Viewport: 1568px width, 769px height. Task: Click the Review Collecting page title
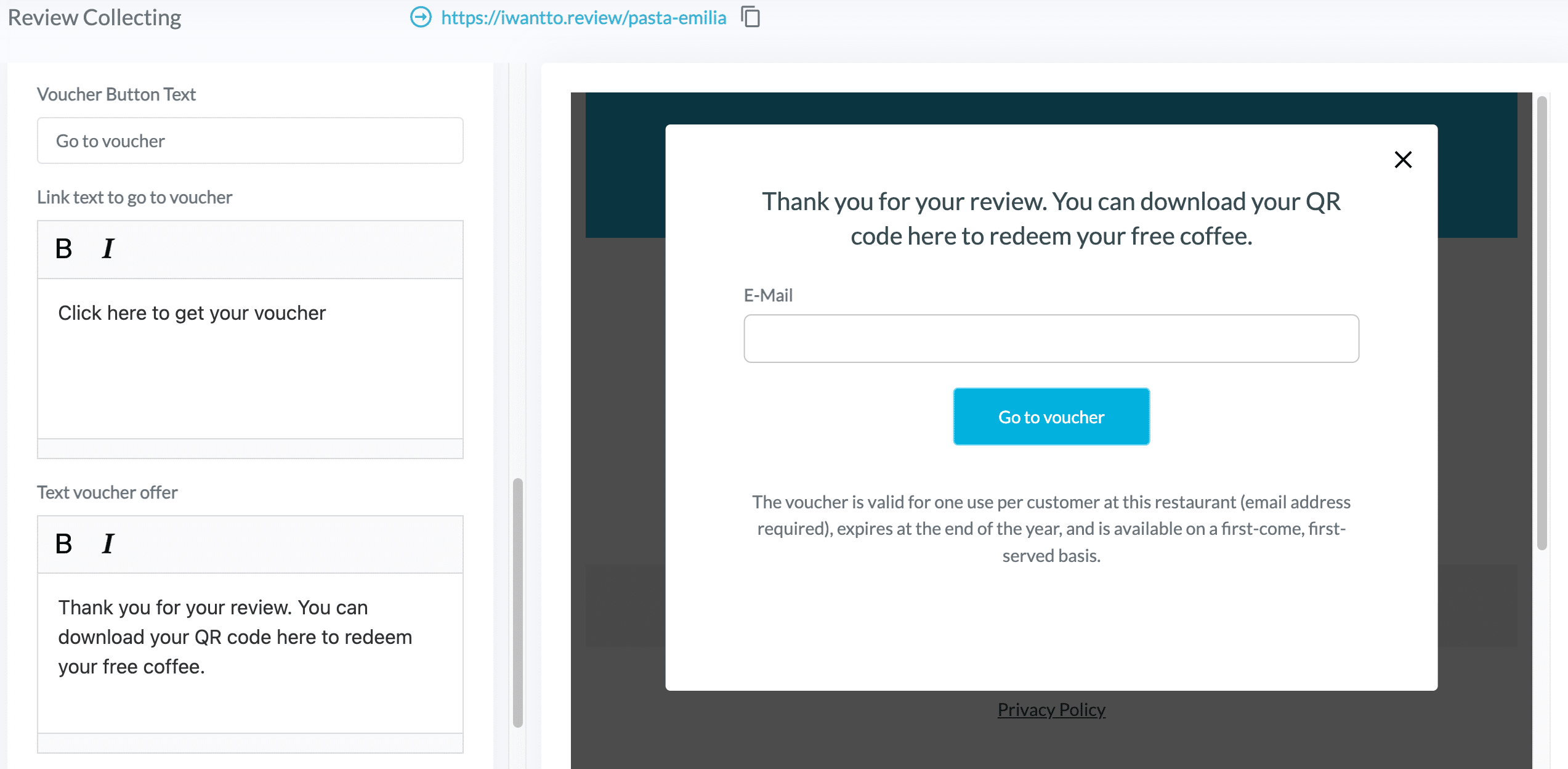tap(94, 18)
